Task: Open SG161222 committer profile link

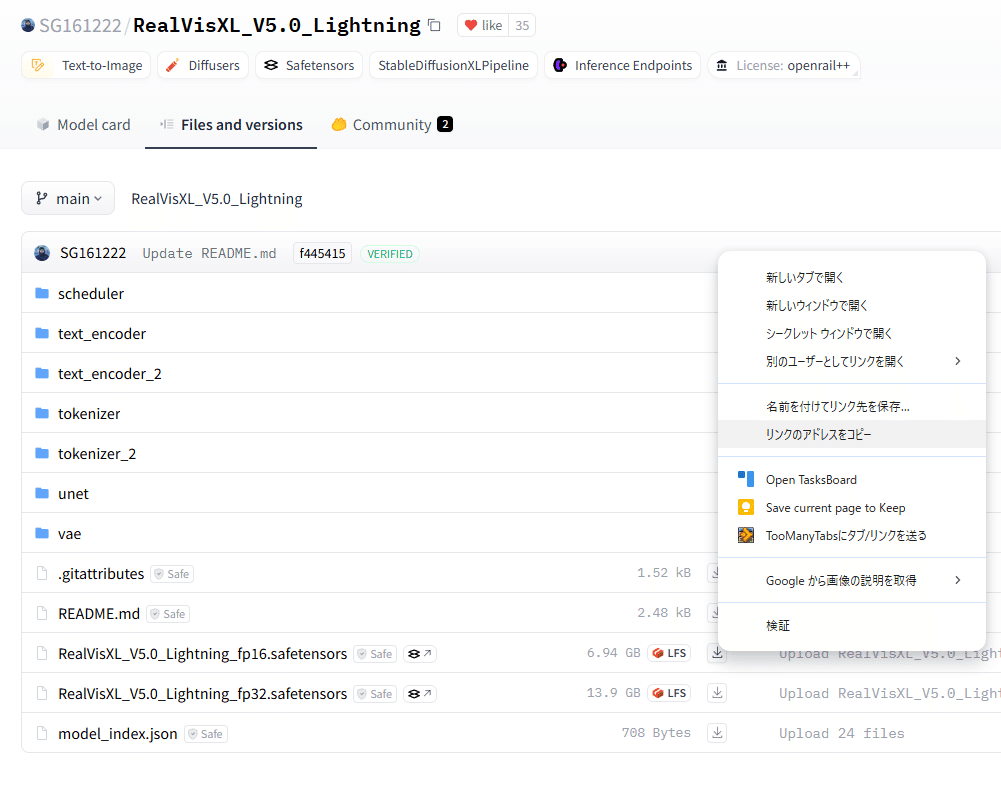Action: [93, 253]
